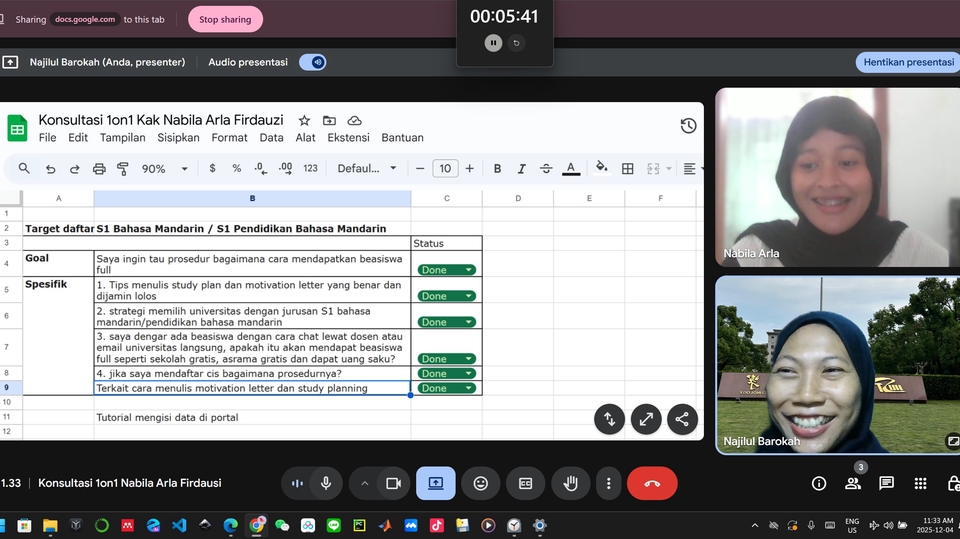This screenshot has width=960, height=539.
Task: Open the cell borders tool
Action: pyautogui.click(x=628, y=169)
